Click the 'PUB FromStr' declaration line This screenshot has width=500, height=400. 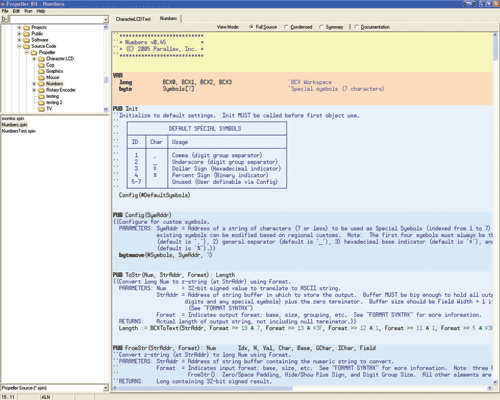tap(244, 348)
